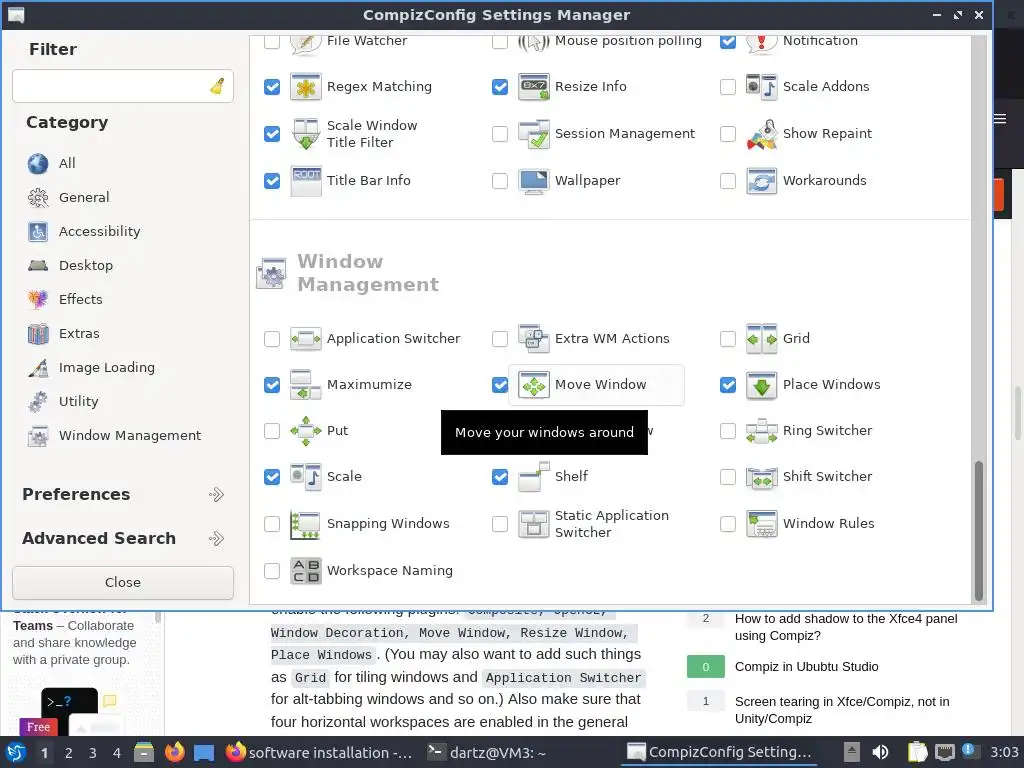Open the Session Management plugin icon

534,134
